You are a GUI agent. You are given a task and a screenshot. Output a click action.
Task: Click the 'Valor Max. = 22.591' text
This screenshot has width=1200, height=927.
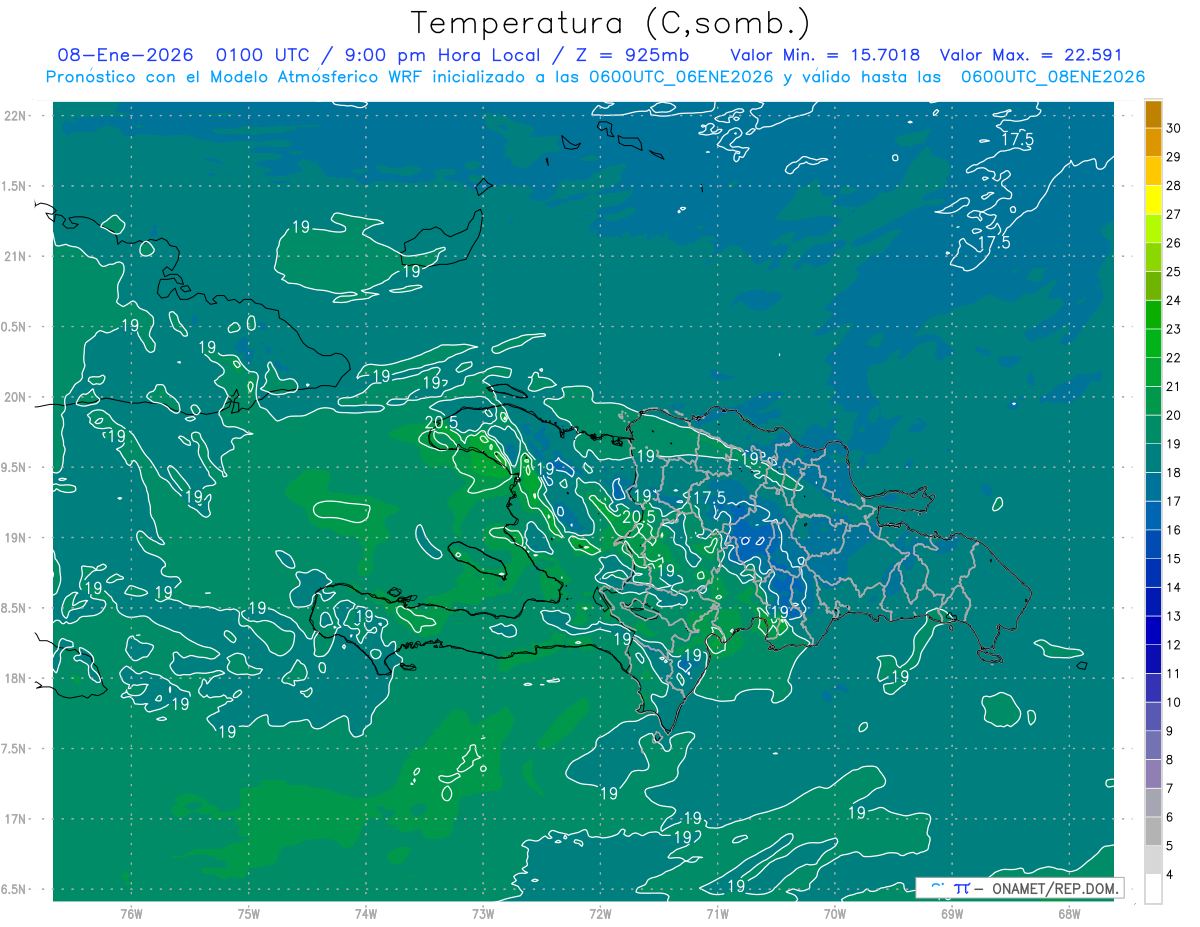tap(1031, 55)
